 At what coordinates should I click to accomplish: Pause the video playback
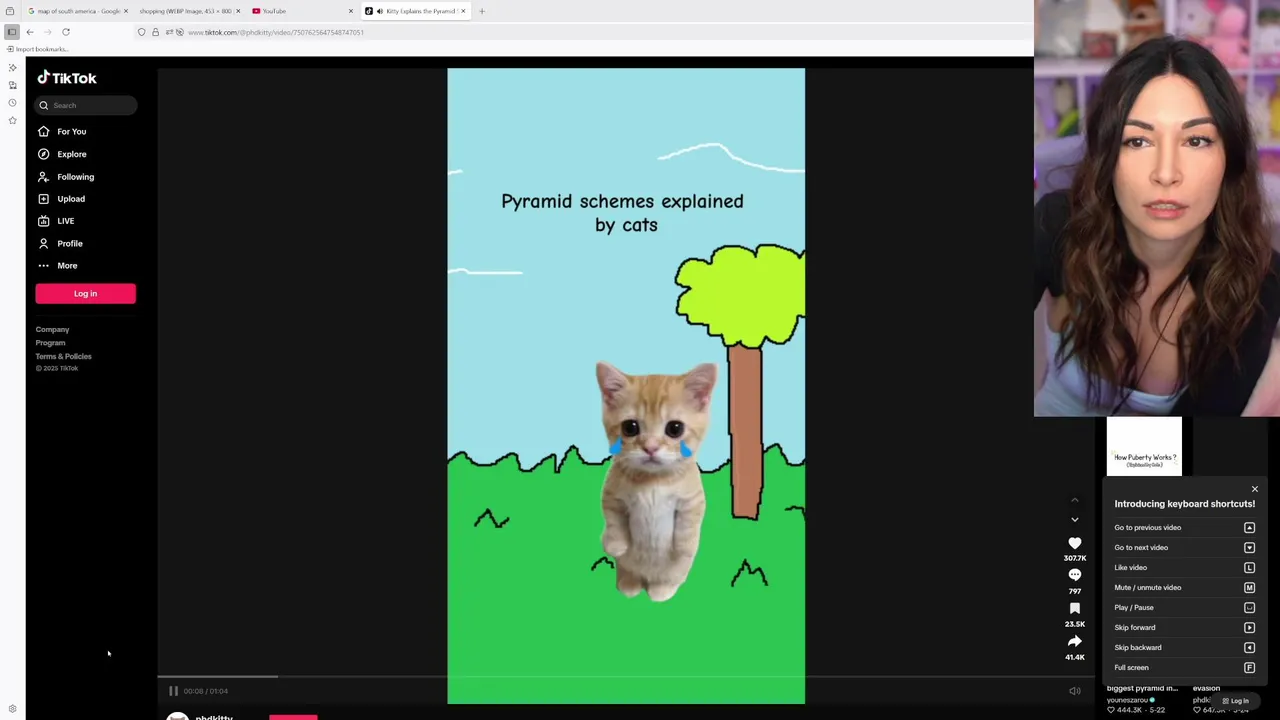(173, 691)
